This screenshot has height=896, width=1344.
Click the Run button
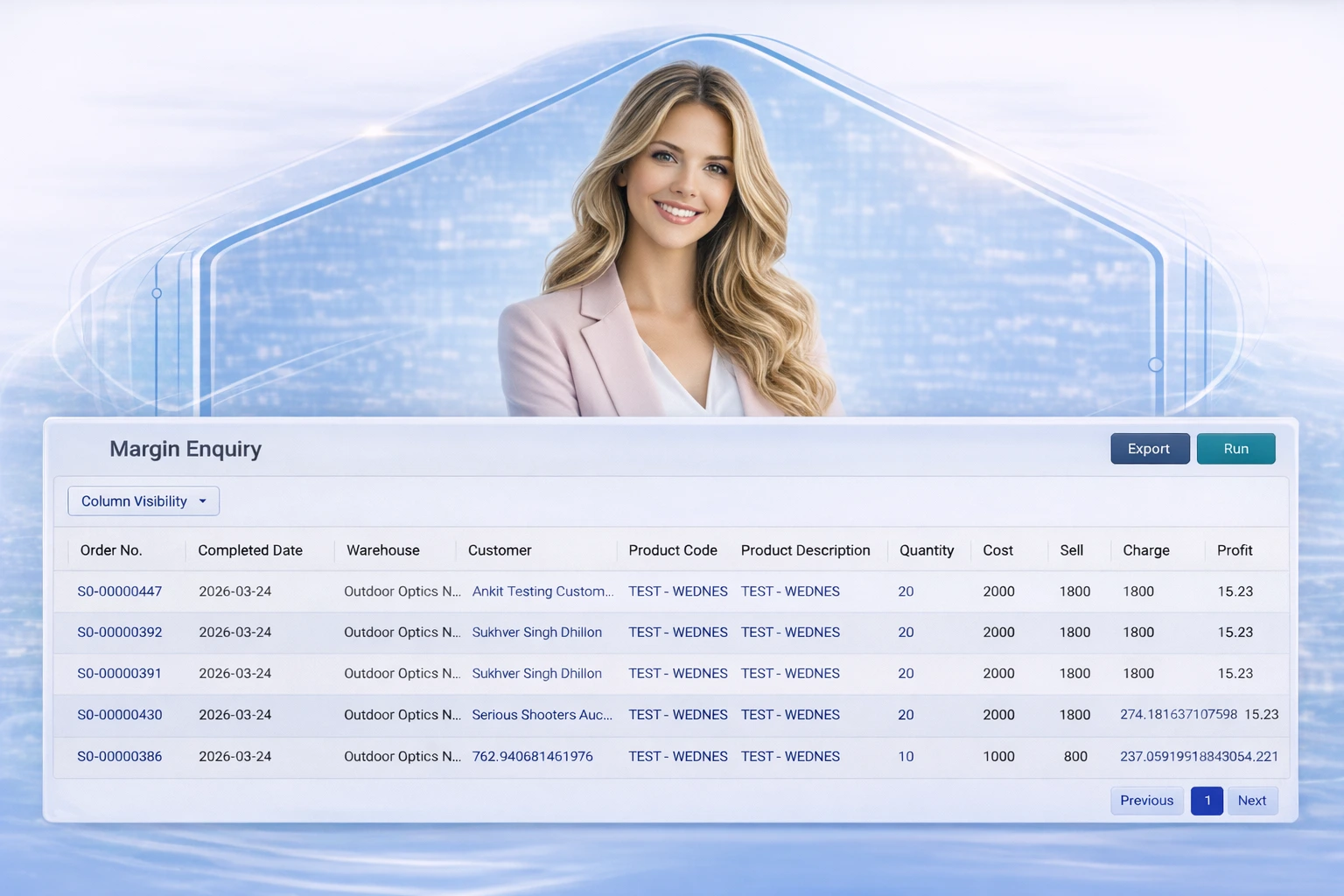pos(1235,448)
